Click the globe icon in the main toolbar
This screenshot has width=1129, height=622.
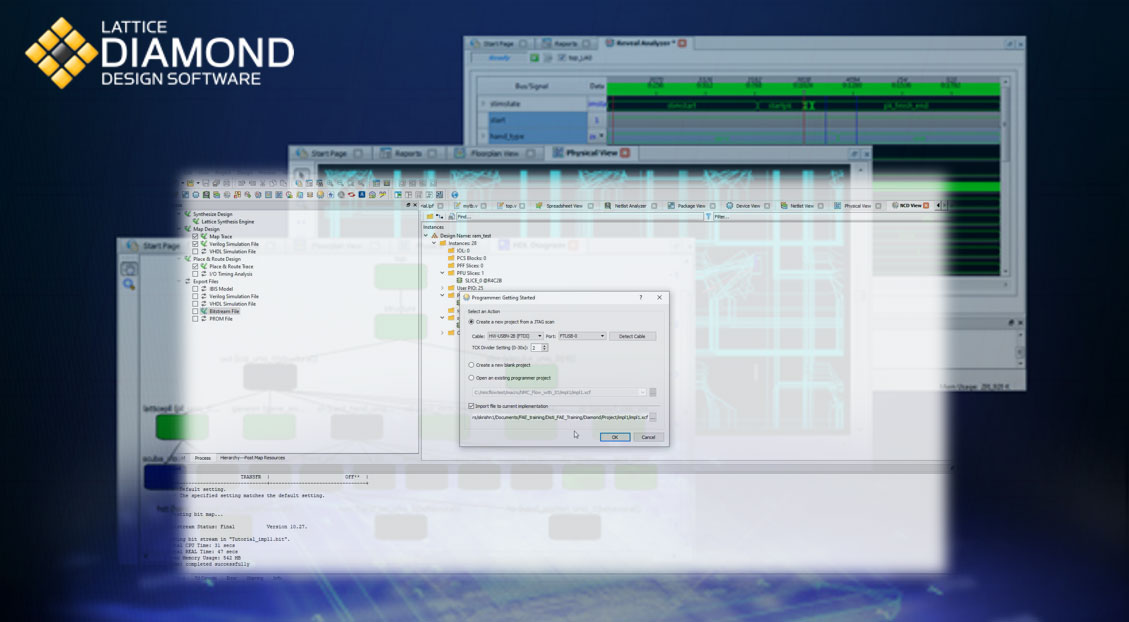point(455,194)
